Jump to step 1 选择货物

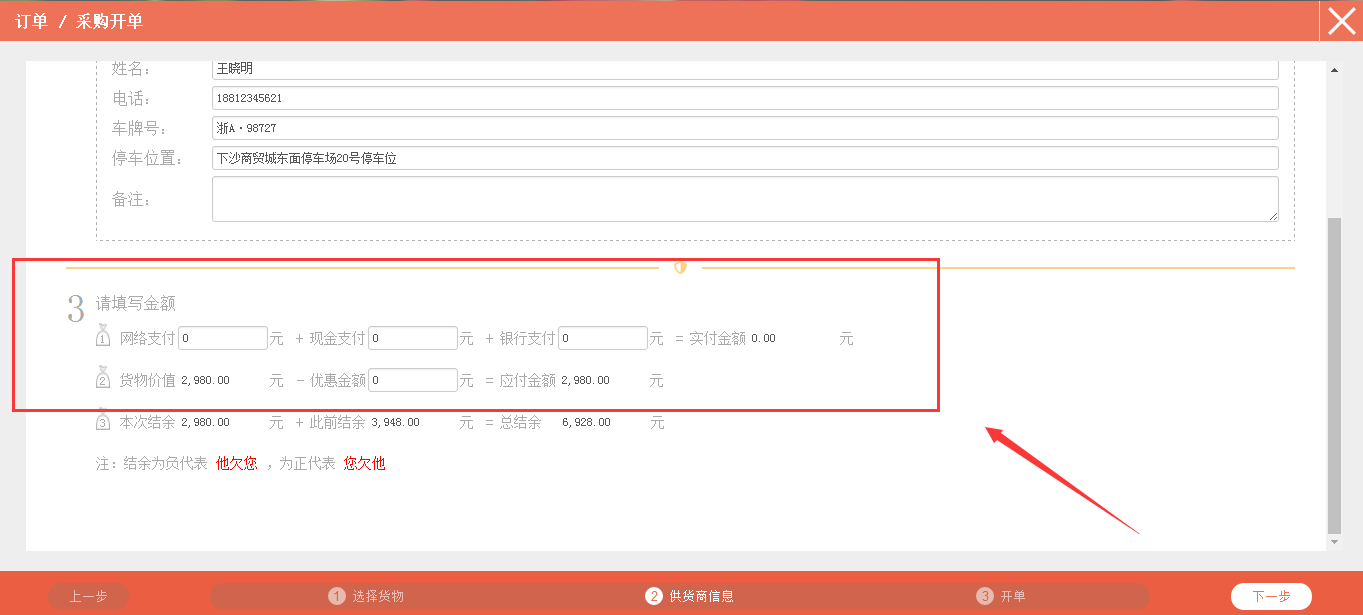[367, 596]
